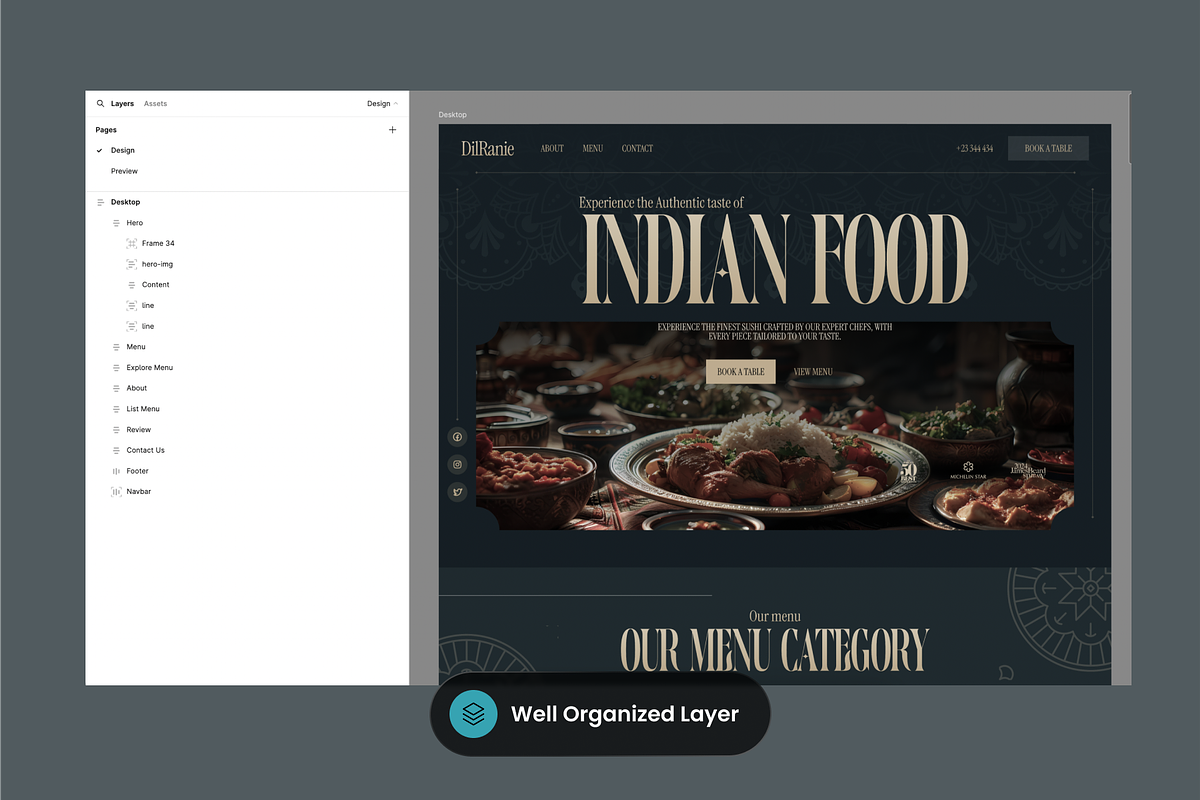Click the Desktop frame label above canvas
Image resolution: width=1200 pixels, height=800 pixels.
click(453, 115)
